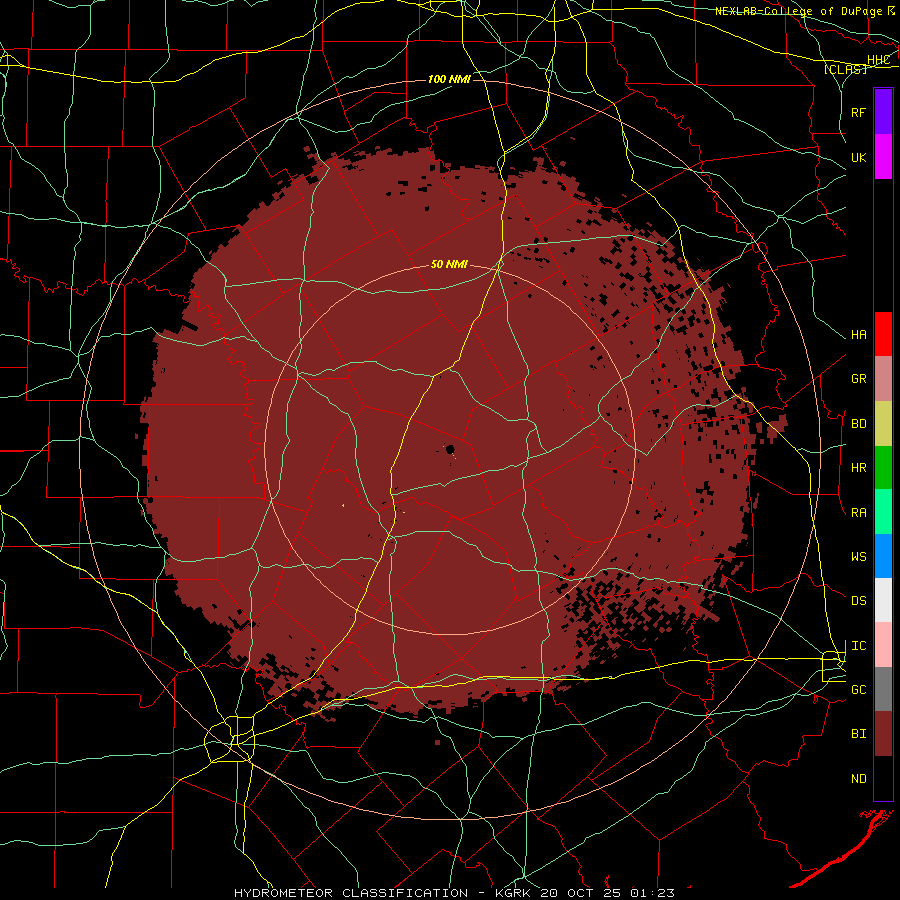Pick the HR green legend swatch
The height and width of the screenshot is (900, 900).
(883, 468)
